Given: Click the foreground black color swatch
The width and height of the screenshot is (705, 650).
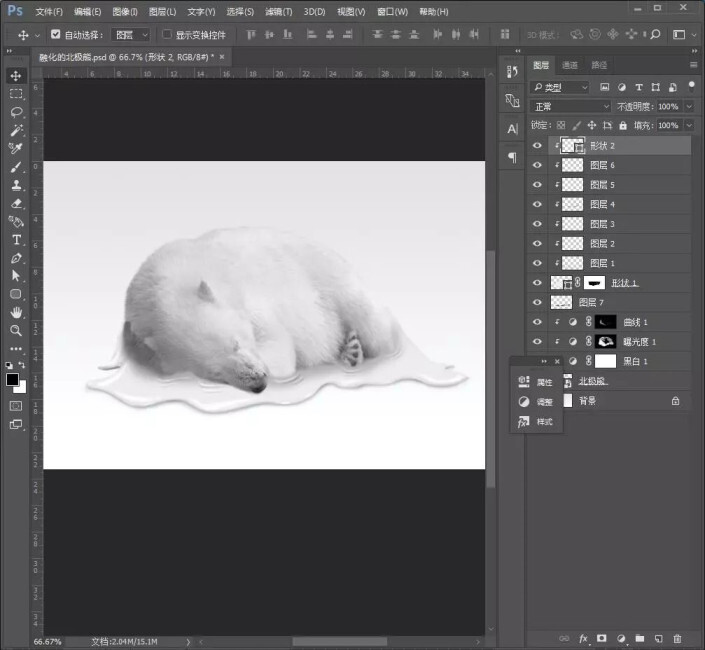Looking at the screenshot, I should [13, 379].
